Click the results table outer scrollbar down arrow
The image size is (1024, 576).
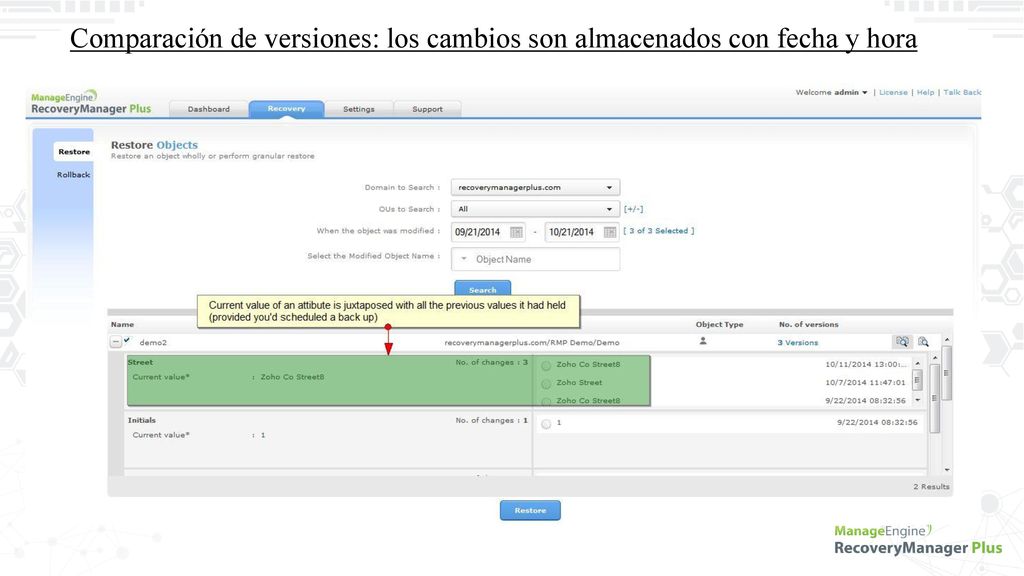[947, 470]
